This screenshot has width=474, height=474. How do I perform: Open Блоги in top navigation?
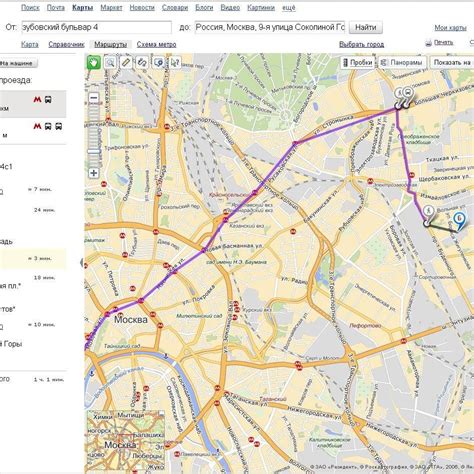(x=204, y=8)
